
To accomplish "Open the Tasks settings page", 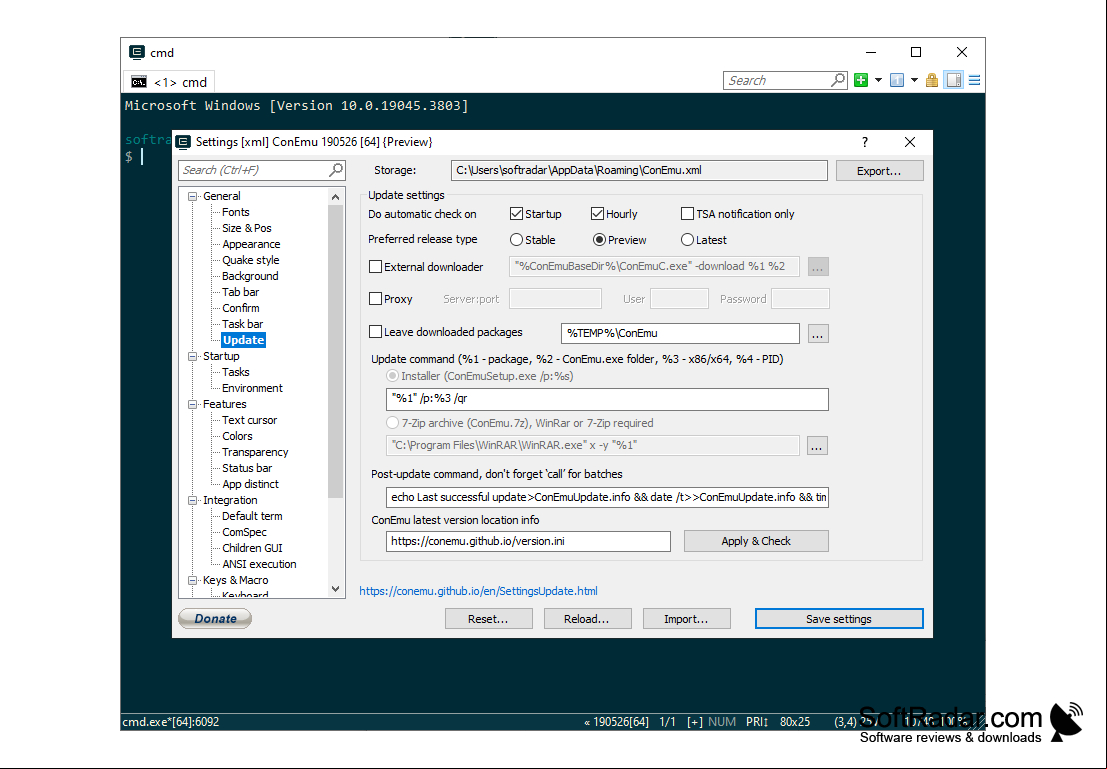I will pyautogui.click(x=235, y=372).
